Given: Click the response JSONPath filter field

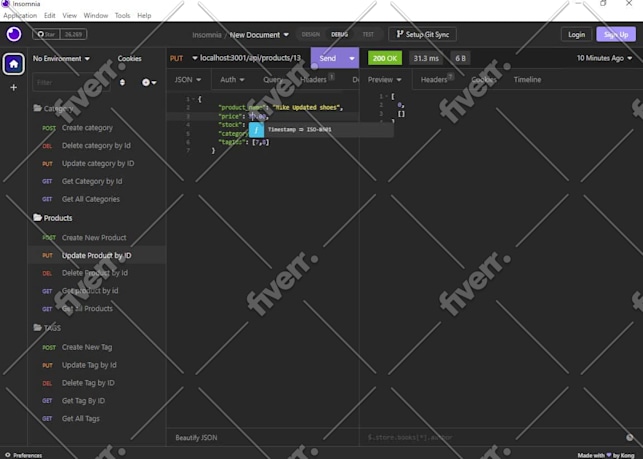Looking at the screenshot, I should pyautogui.click(x=492, y=438).
